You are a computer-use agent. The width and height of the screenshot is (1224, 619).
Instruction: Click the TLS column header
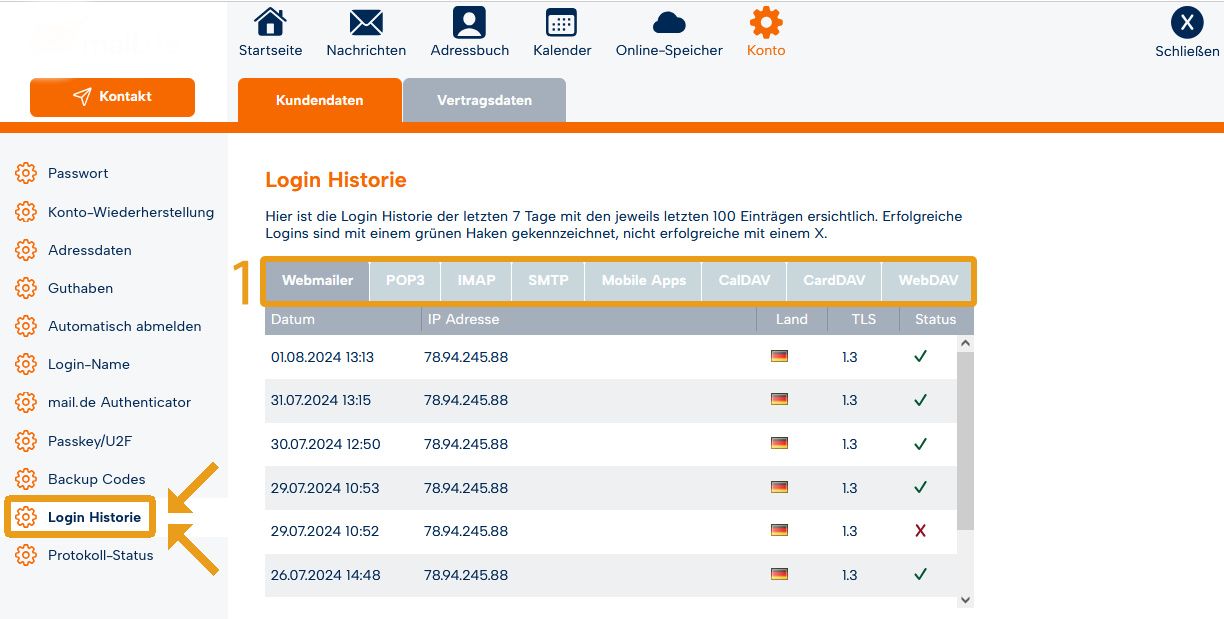tap(864, 320)
